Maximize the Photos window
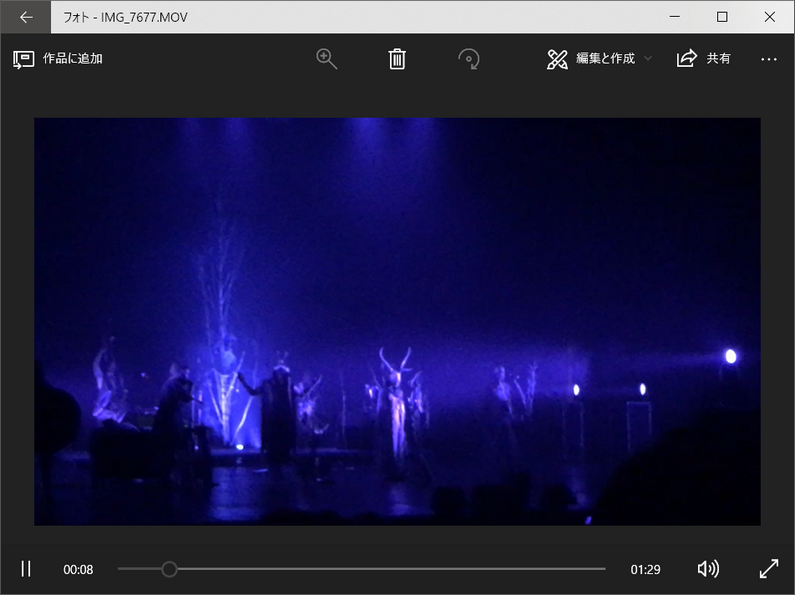This screenshot has width=795, height=595. [x=722, y=17]
